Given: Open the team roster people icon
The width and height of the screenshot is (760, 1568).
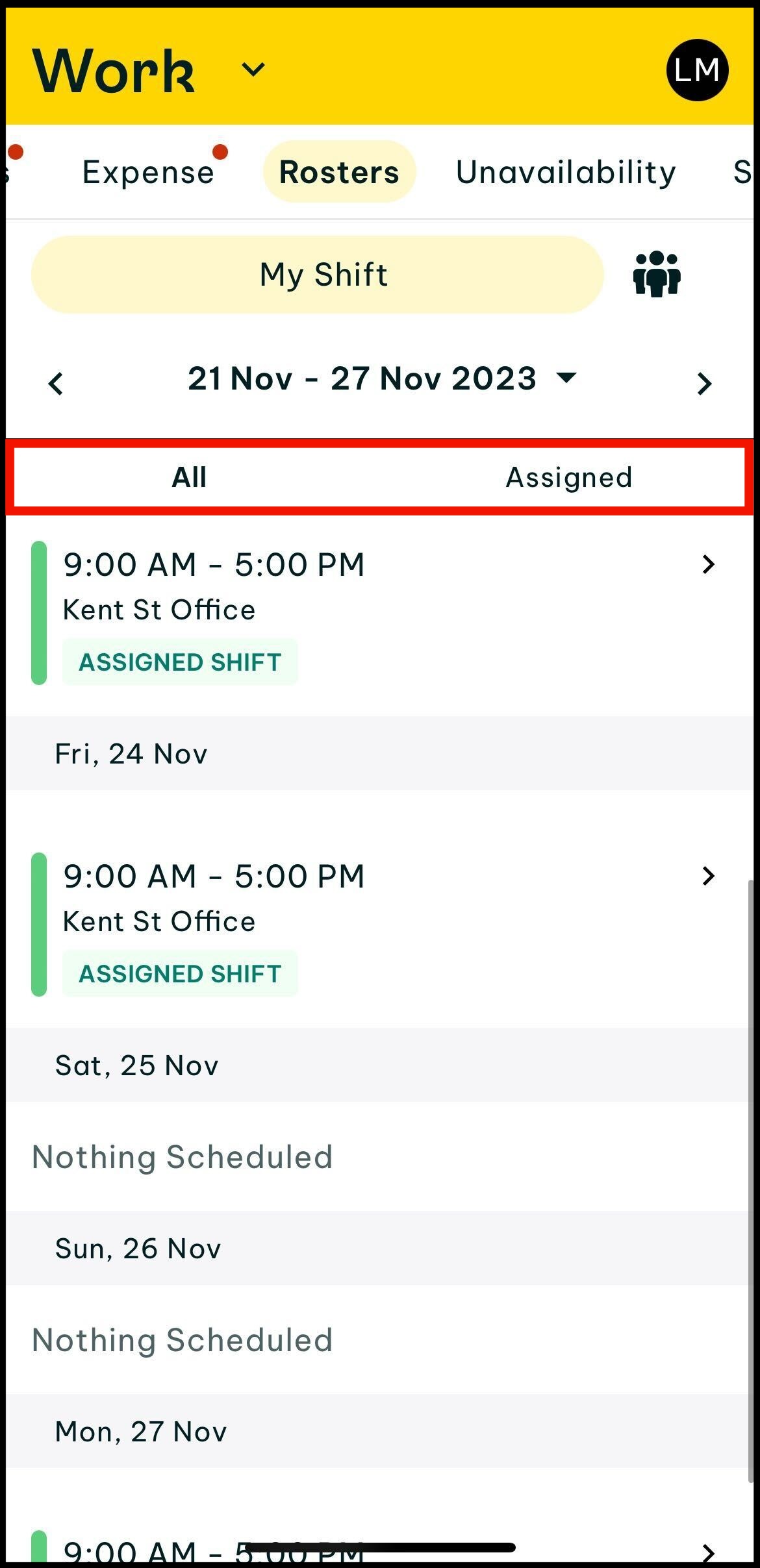Looking at the screenshot, I should click(657, 274).
